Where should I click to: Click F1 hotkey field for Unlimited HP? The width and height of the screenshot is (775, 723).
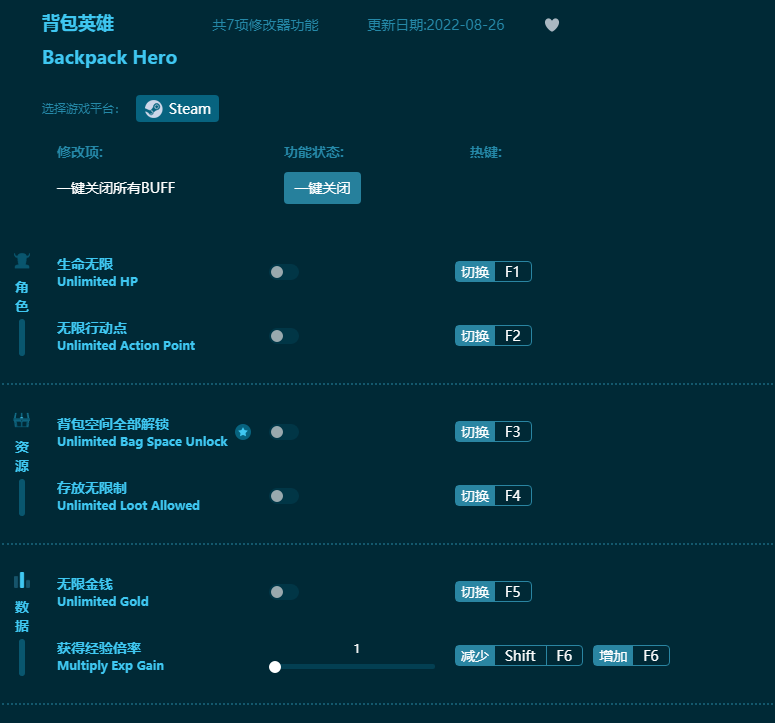(x=513, y=272)
